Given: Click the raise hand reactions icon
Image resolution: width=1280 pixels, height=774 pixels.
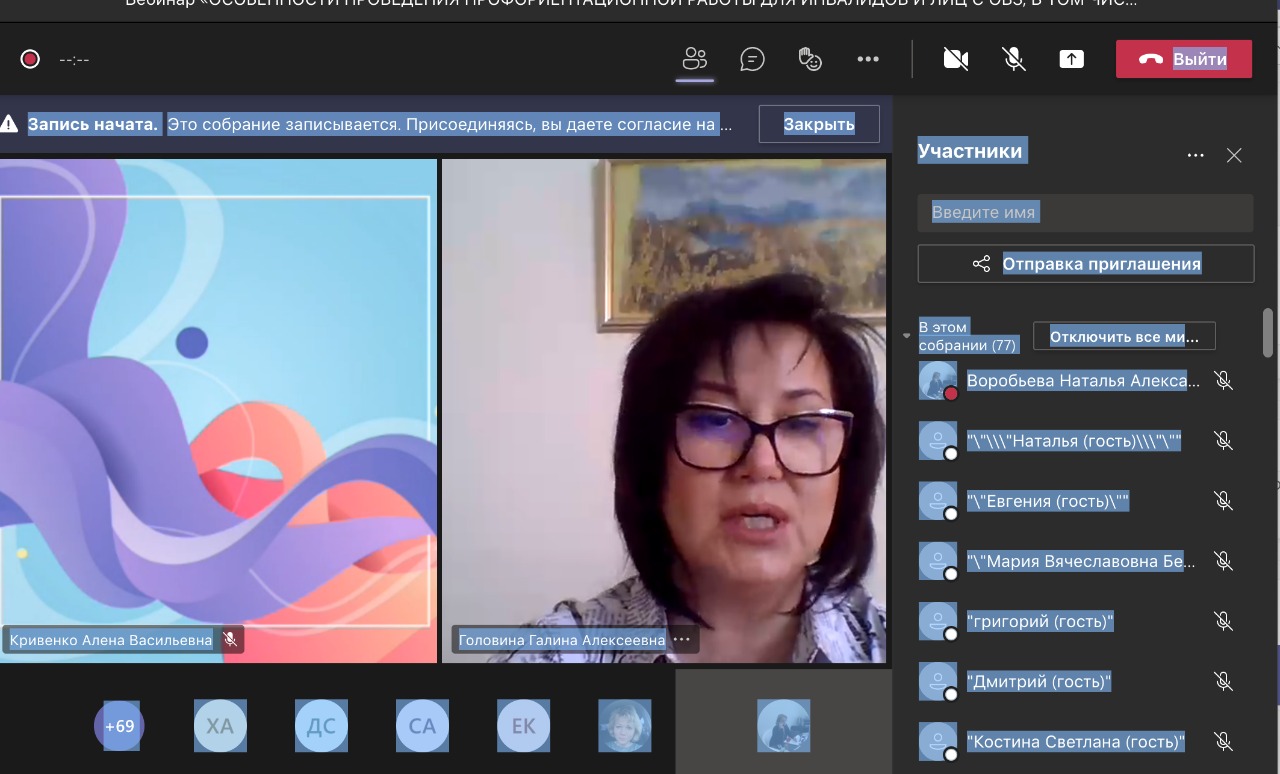Looking at the screenshot, I should [810, 60].
